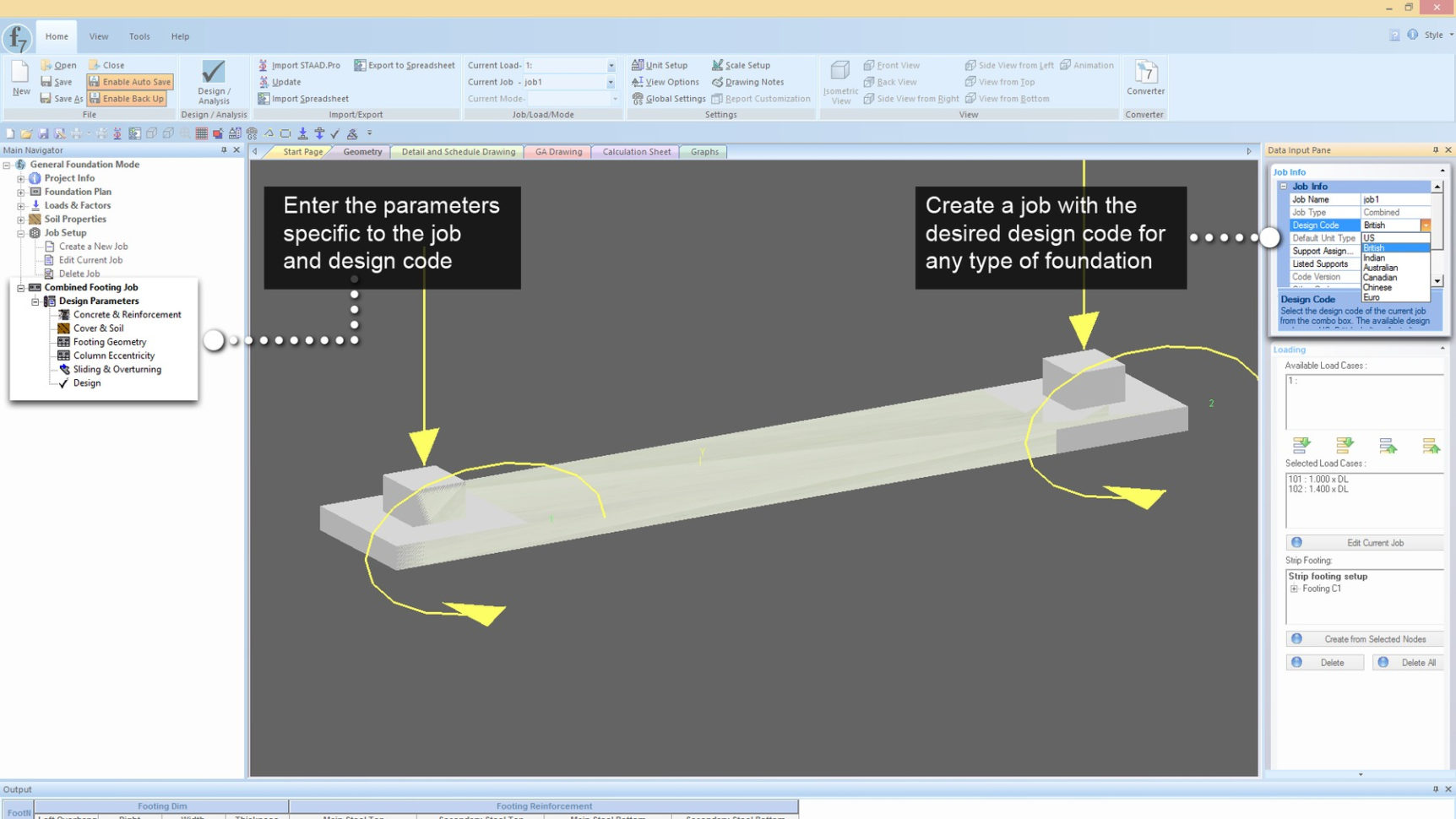This screenshot has height=819, width=1456.
Task: Switch to the Calculation Sheet tab
Action: [x=636, y=152]
